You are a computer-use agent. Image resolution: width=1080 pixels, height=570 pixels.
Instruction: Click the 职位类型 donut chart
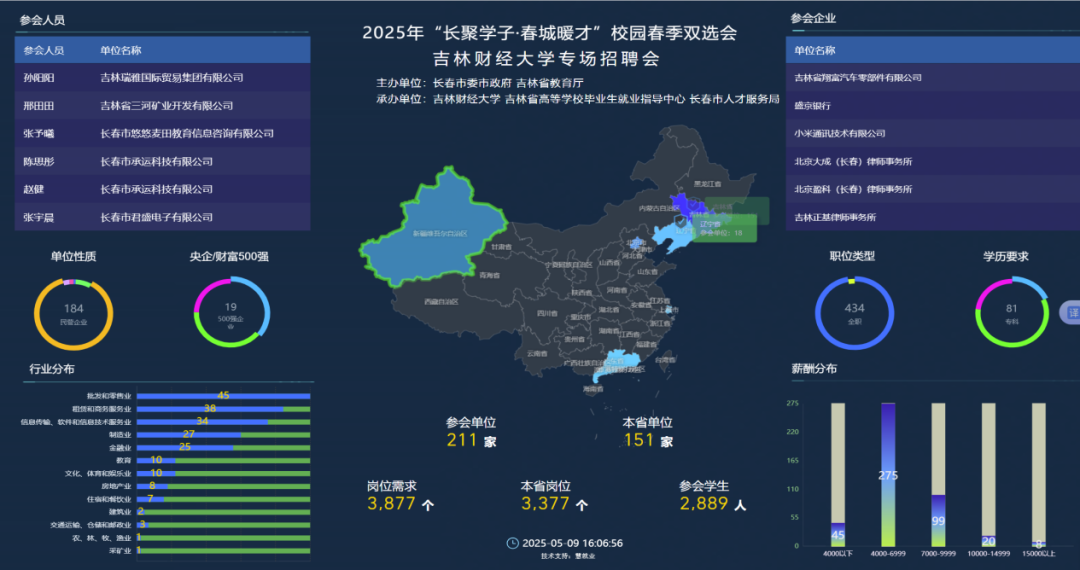pyautogui.click(x=854, y=313)
